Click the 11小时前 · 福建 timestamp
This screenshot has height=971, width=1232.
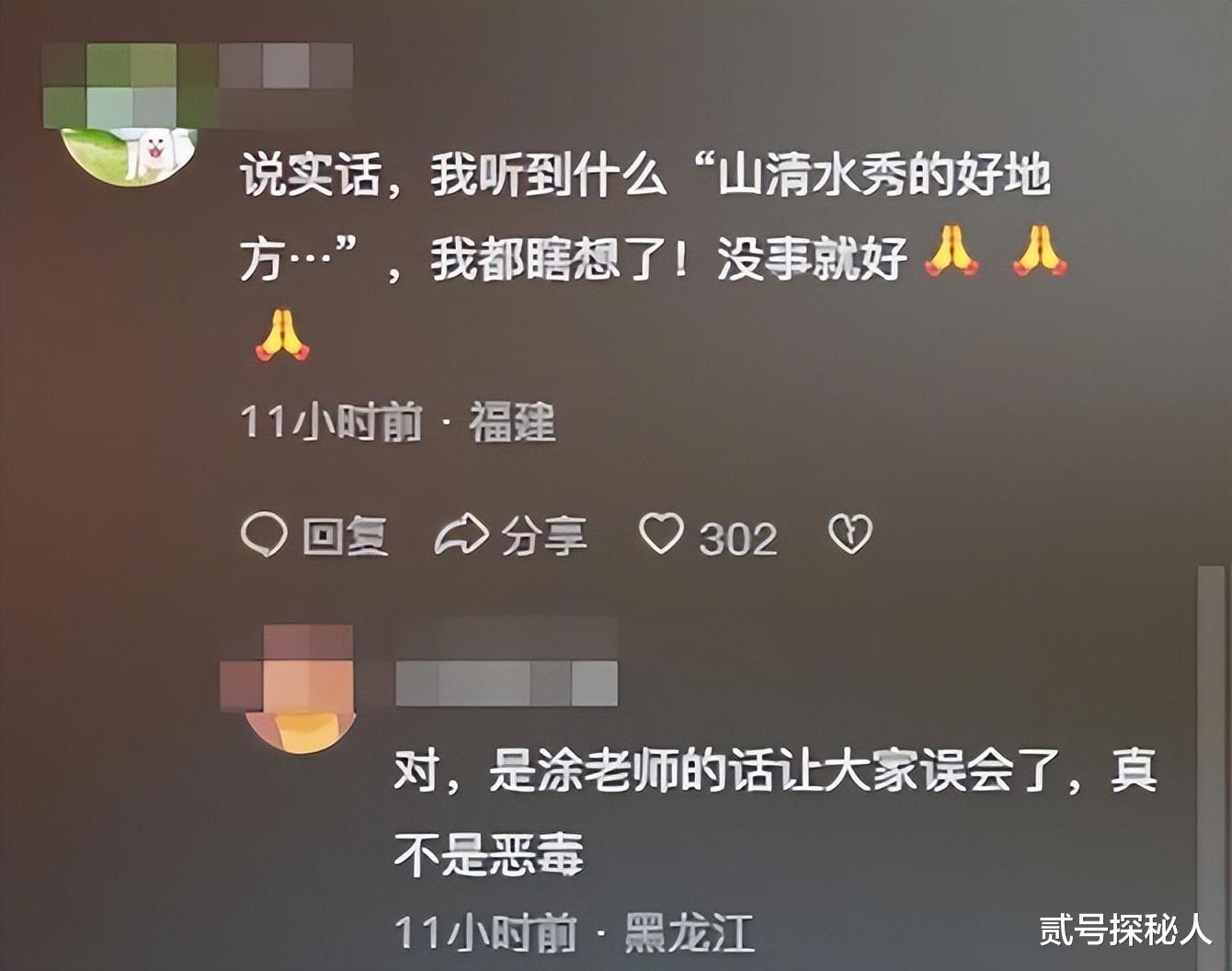coord(398,423)
